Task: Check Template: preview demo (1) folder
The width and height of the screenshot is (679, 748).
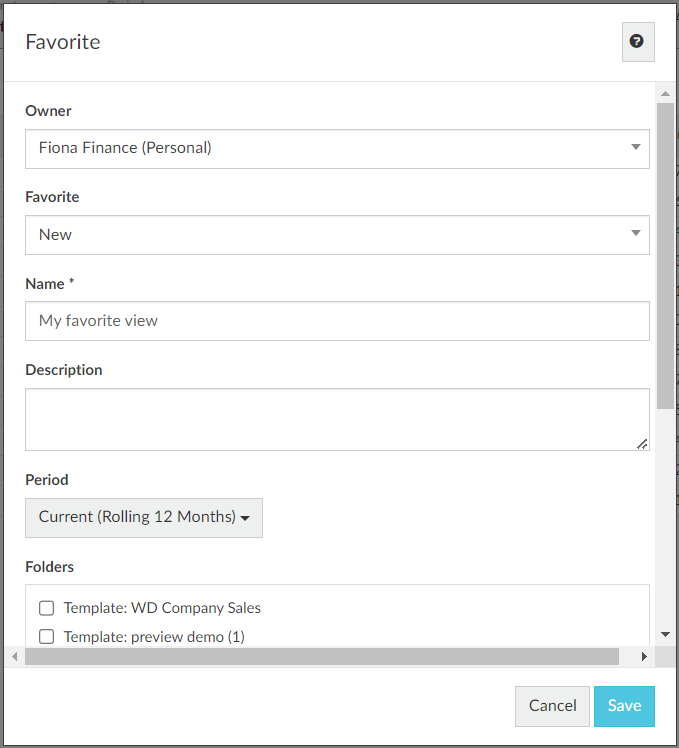Action: pyautogui.click(x=46, y=636)
